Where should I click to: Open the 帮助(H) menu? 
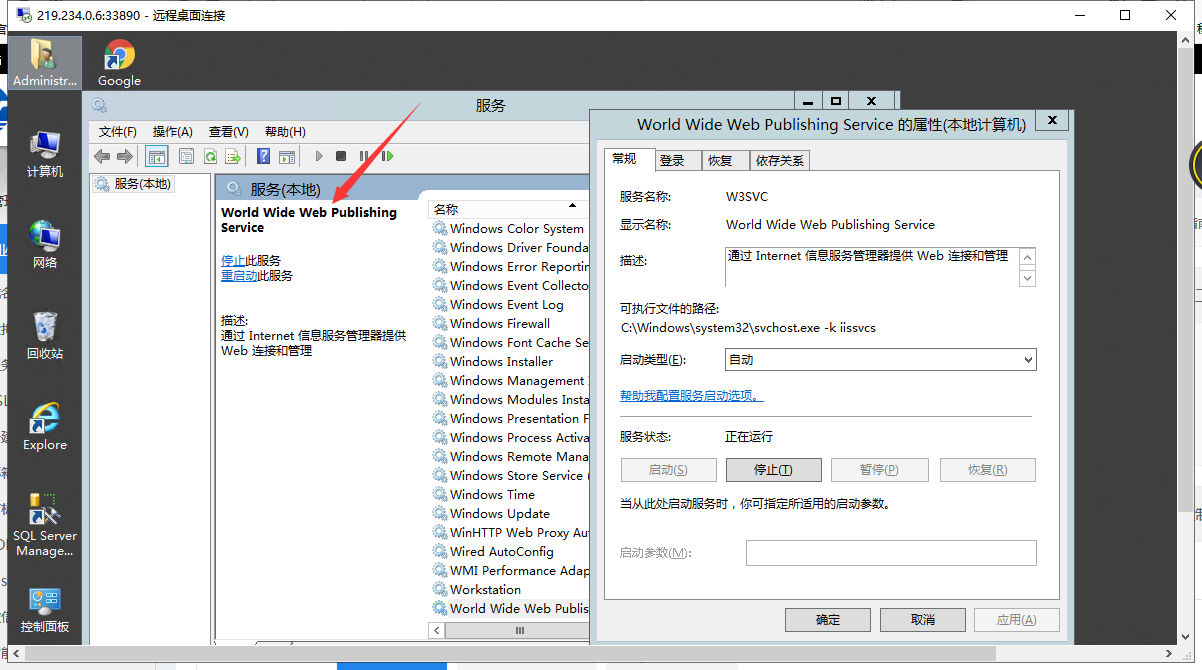click(x=285, y=132)
